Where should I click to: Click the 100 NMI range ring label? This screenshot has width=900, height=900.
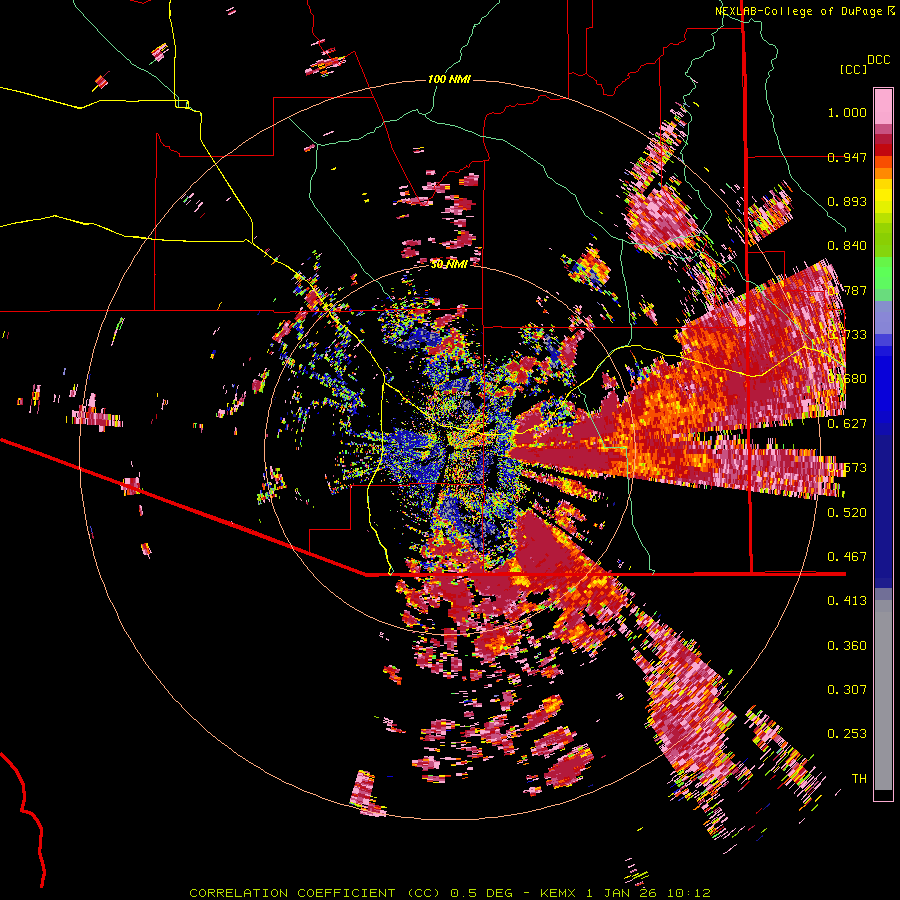pyautogui.click(x=449, y=79)
